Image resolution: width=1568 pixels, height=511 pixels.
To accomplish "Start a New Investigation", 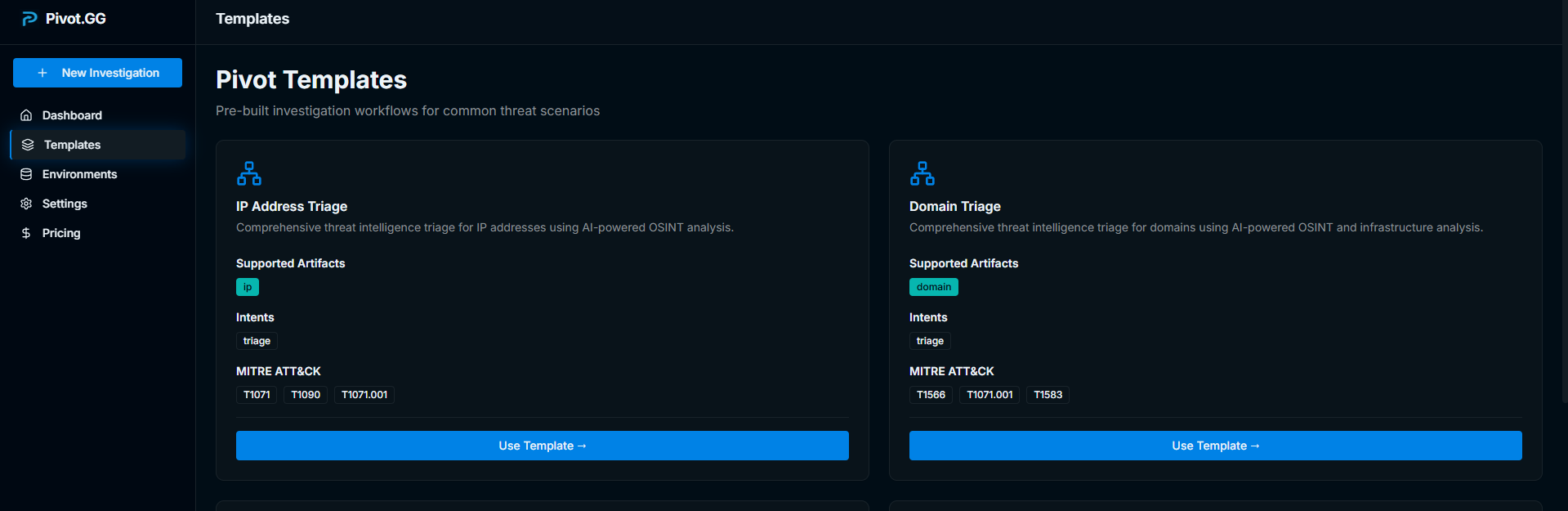I will [x=97, y=73].
